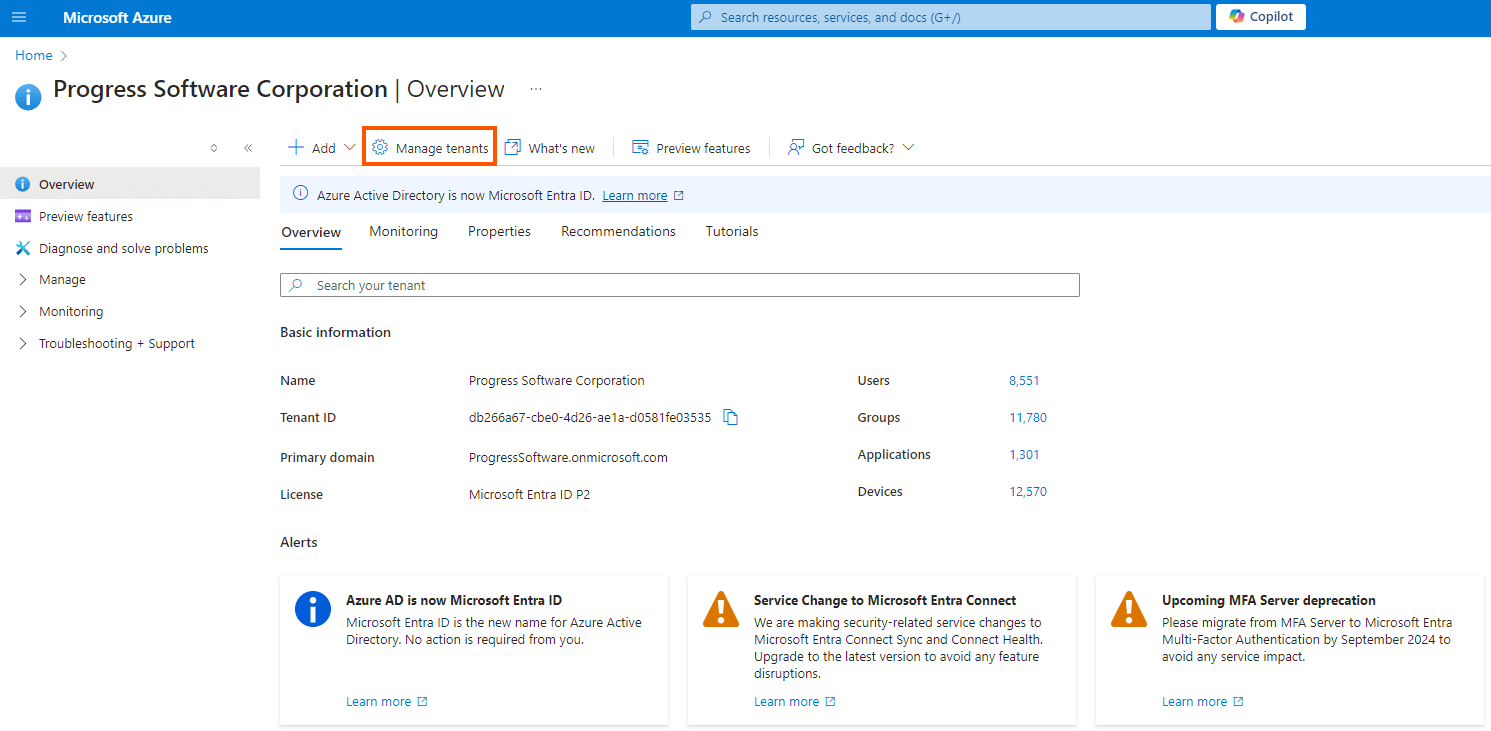Open Applications count 1,301 link
The height and width of the screenshot is (731, 1491).
pos(1024,455)
